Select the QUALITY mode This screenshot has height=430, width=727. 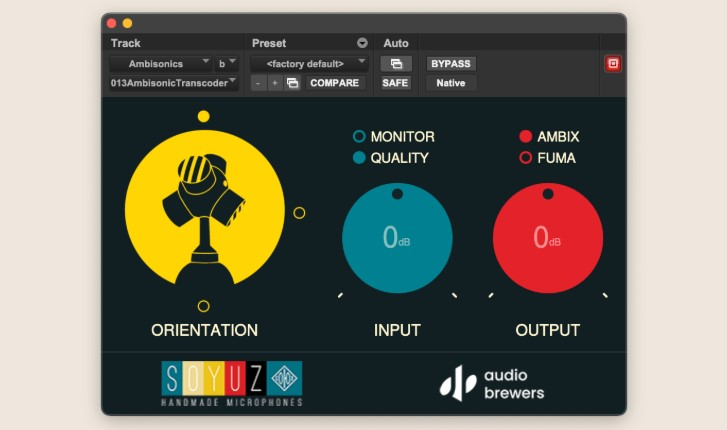[x=359, y=158]
